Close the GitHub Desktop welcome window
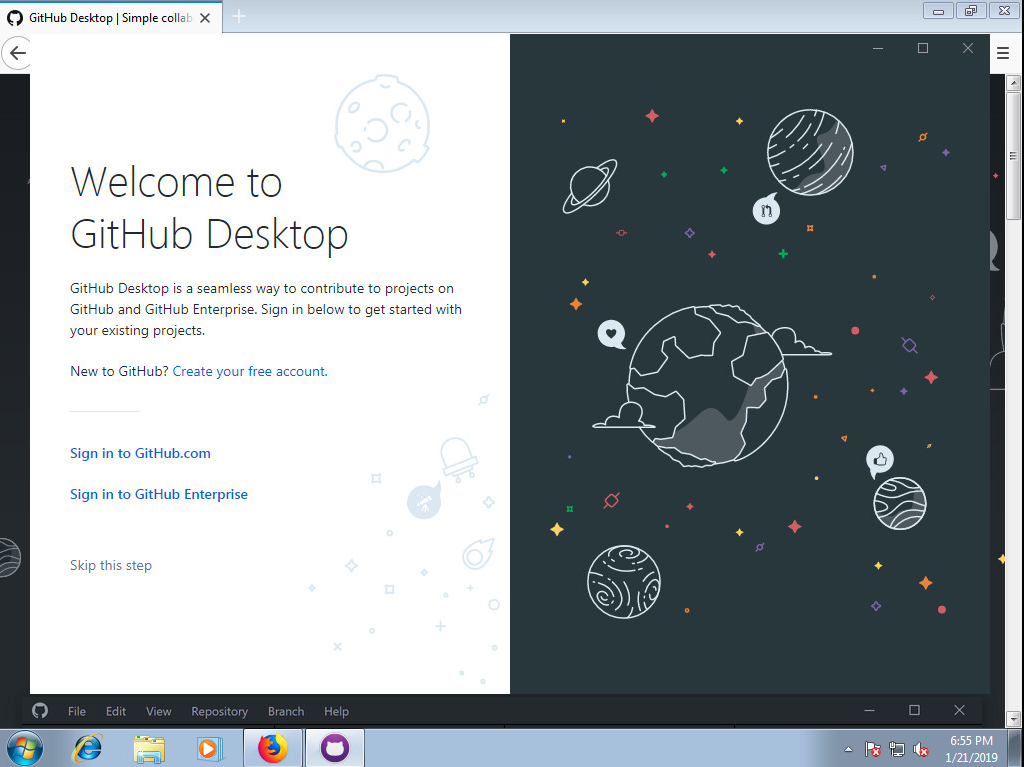This screenshot has height=767, width=1024. (968, 48)
